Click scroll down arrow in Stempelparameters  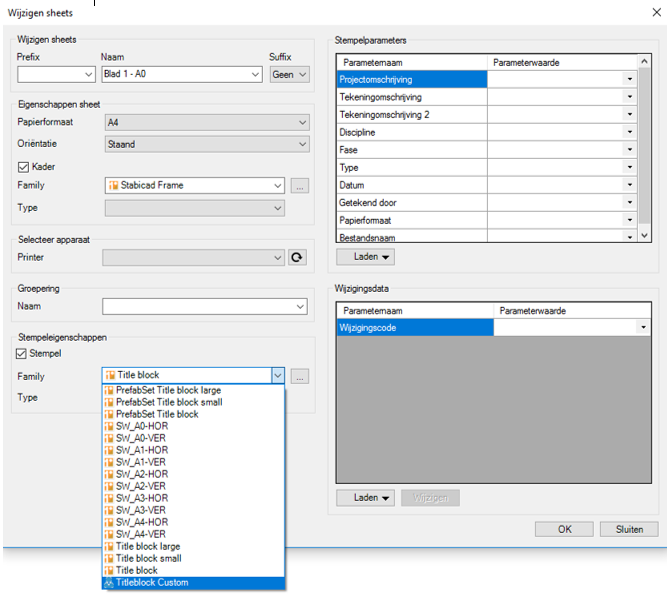[644, 236]
